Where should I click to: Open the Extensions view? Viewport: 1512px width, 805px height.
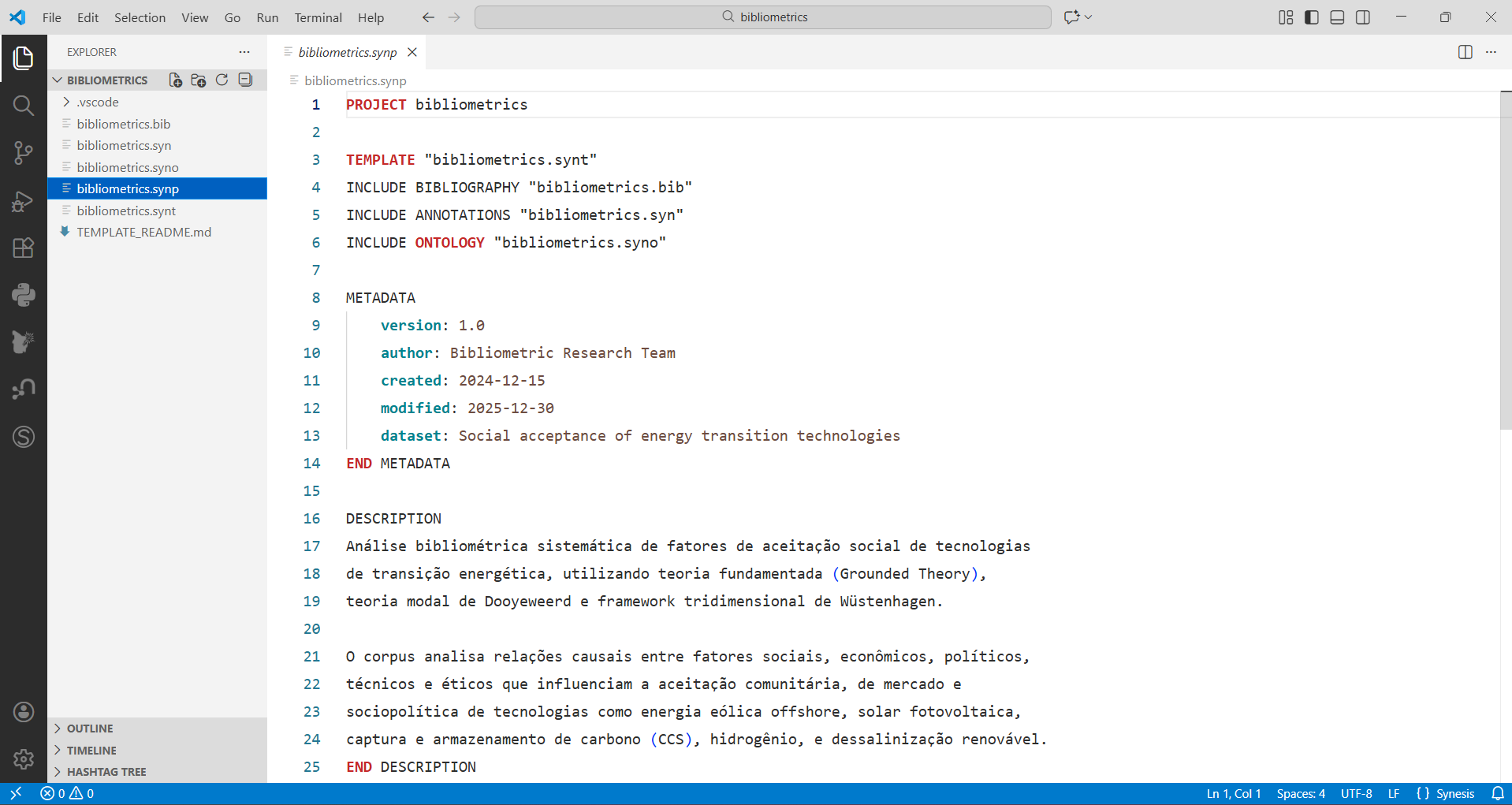coord(24,248)
